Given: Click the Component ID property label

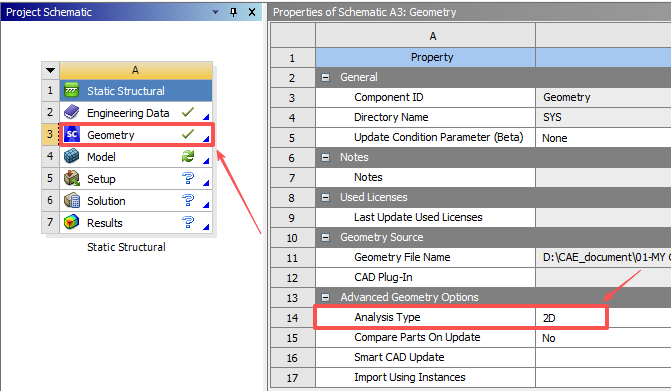Looking at the screenshot, I should pyautogui.click(x=389, y=98).
